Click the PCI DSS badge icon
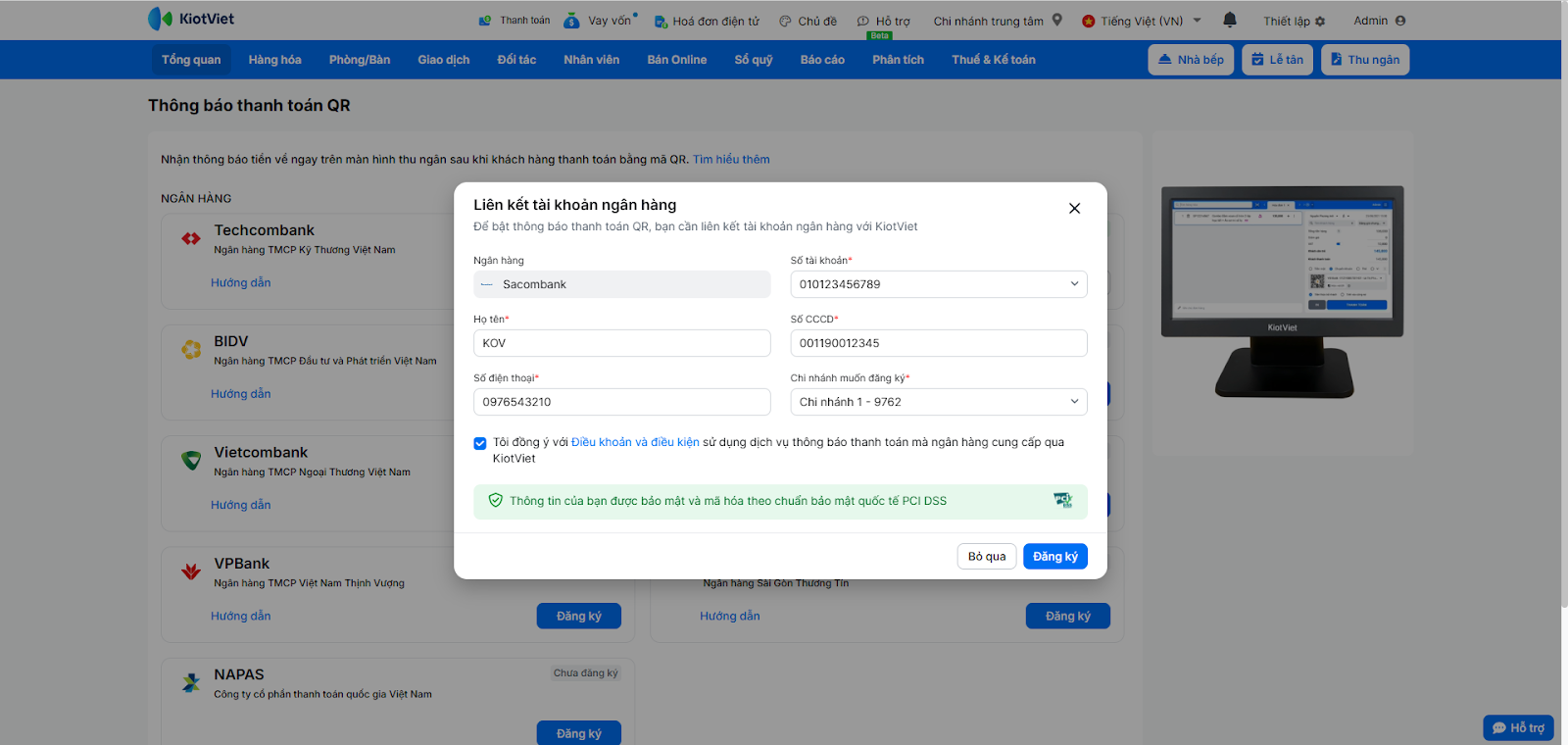The image size is (1568, 745). 1062,501
